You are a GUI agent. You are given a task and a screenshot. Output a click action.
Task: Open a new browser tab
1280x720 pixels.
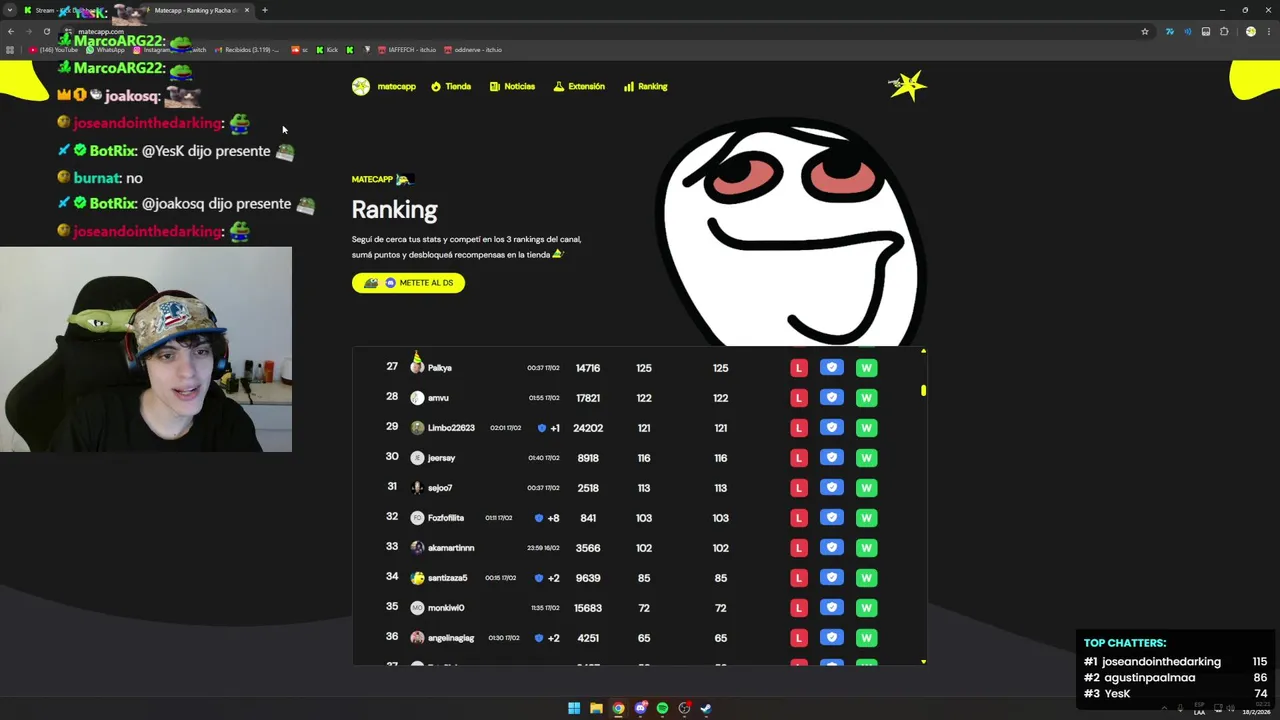pos(265,10)
